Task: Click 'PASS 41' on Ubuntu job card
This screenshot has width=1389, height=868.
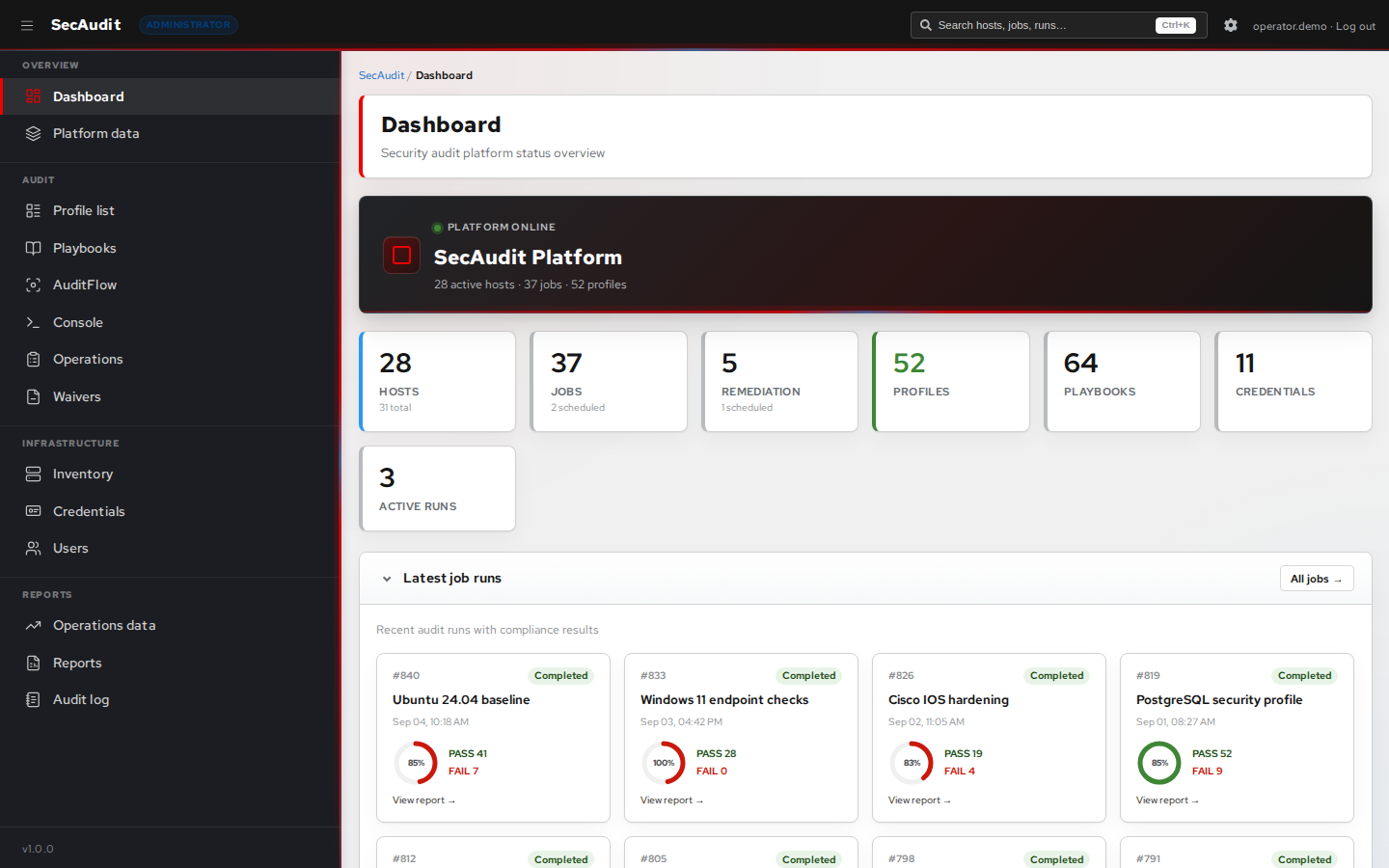Action: (x=468, y=754)
